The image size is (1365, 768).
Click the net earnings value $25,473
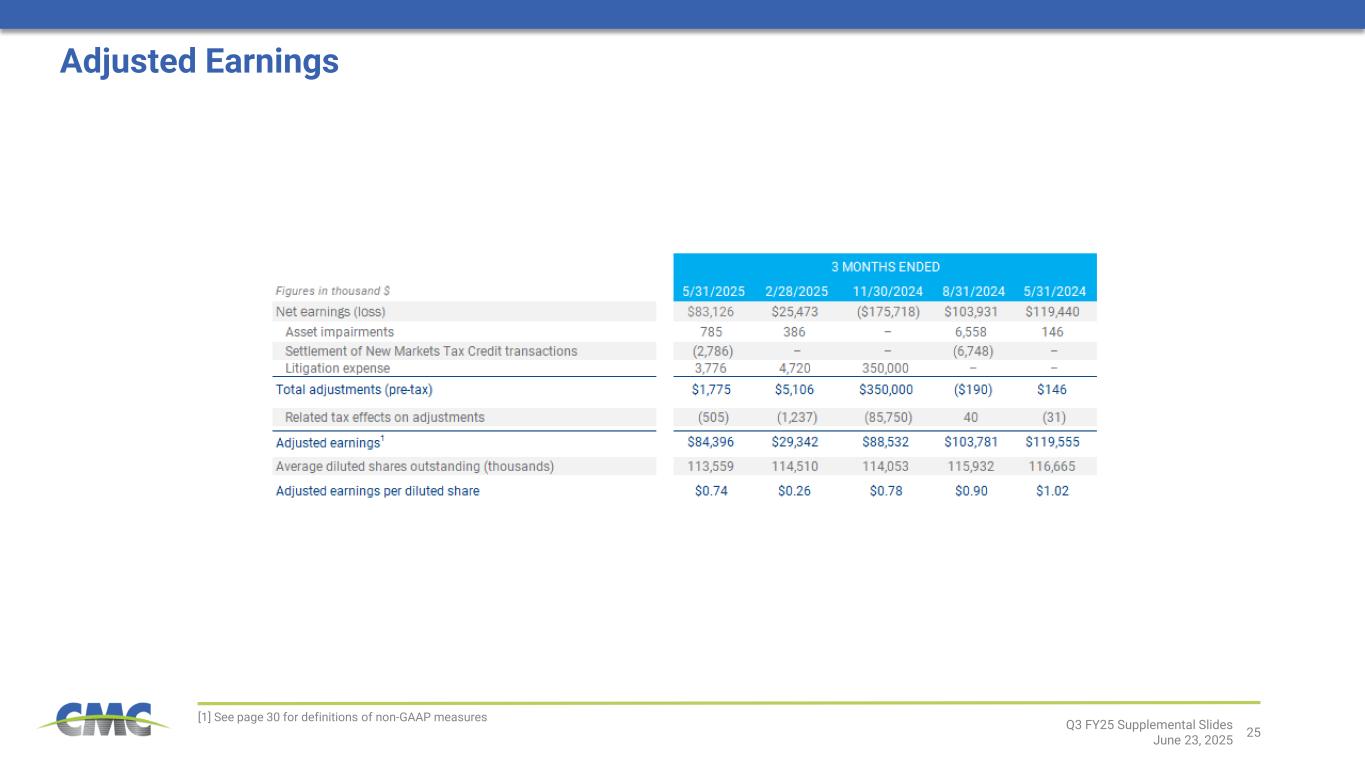click(796, 311)
